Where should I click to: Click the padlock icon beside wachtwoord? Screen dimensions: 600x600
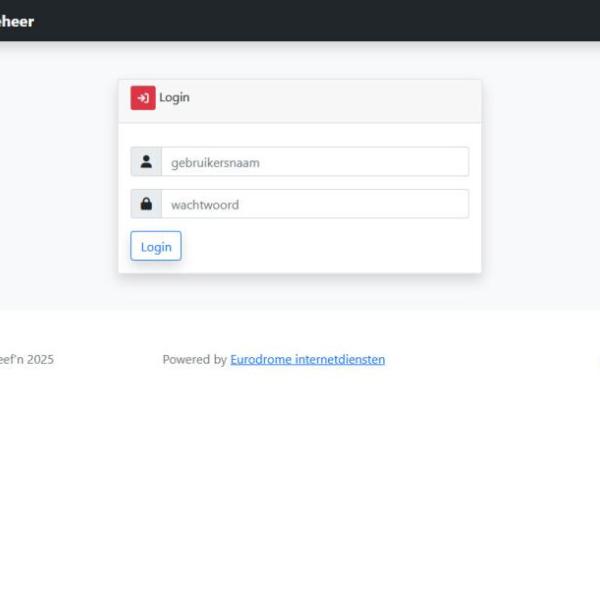(x=146, y=204)
